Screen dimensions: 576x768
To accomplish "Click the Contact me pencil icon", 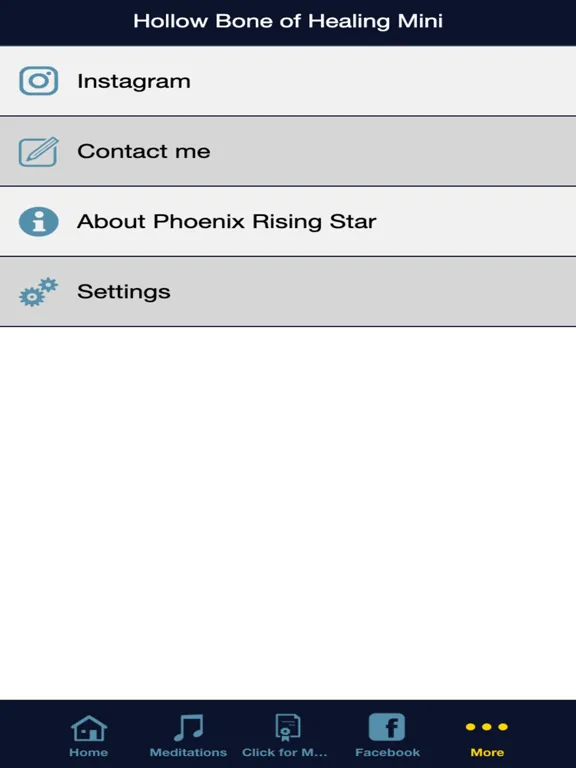I will pos(39,151).
